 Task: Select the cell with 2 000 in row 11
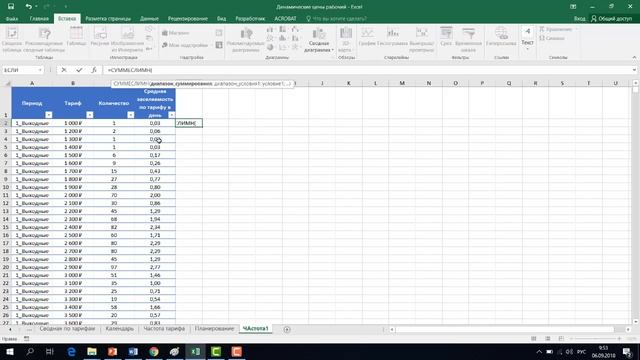point(73,195)
